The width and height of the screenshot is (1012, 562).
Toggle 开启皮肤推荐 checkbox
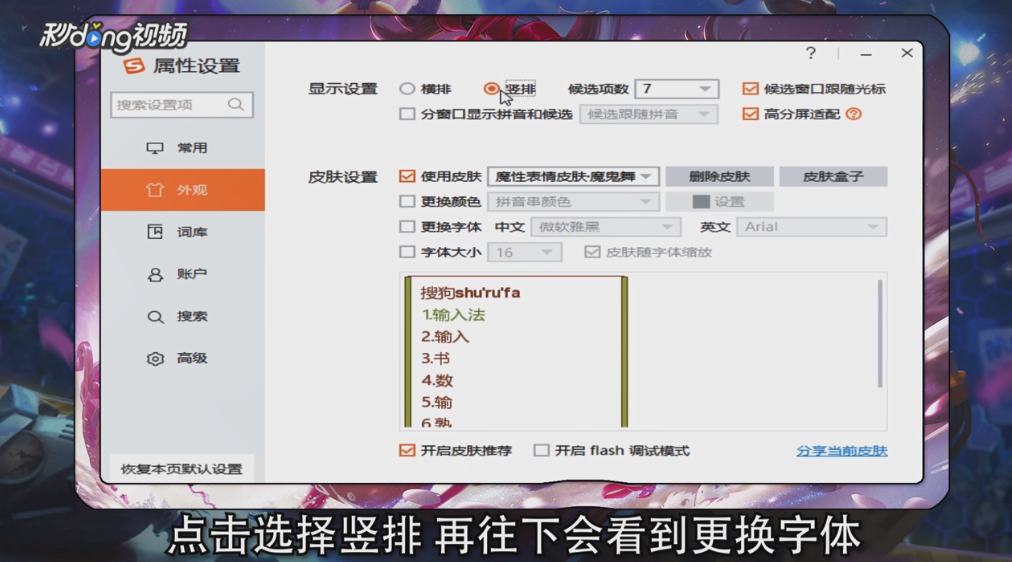[x=407, y=450]
